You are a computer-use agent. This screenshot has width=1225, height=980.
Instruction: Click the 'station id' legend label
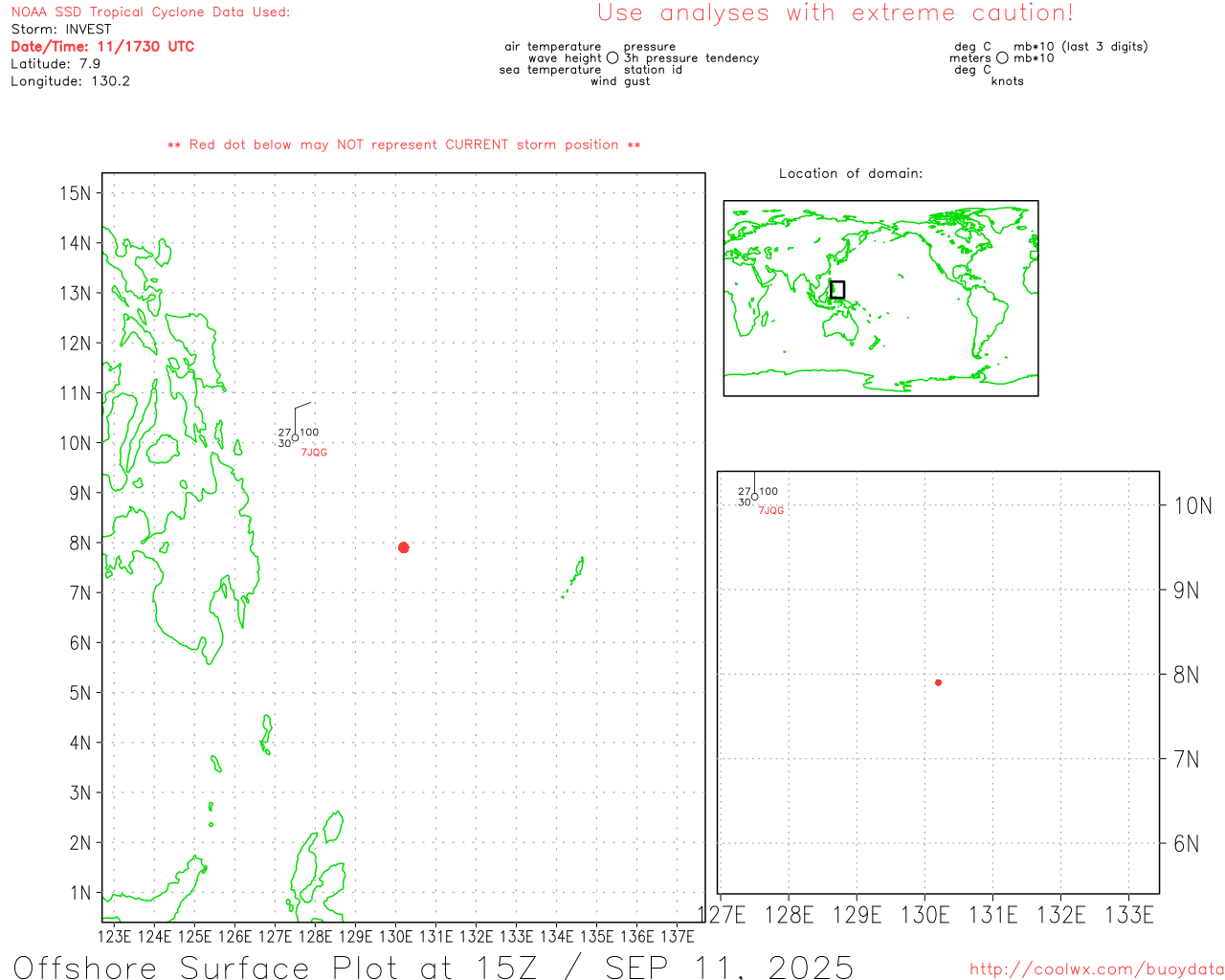tap(653, 70)
